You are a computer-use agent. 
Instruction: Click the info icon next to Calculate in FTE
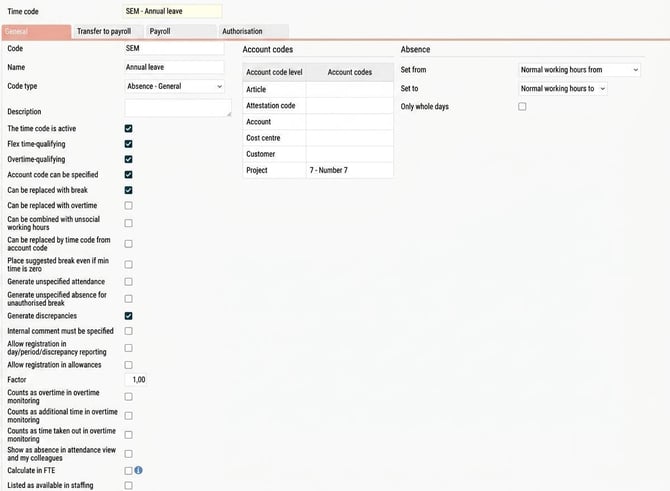(x=138, y=470)
